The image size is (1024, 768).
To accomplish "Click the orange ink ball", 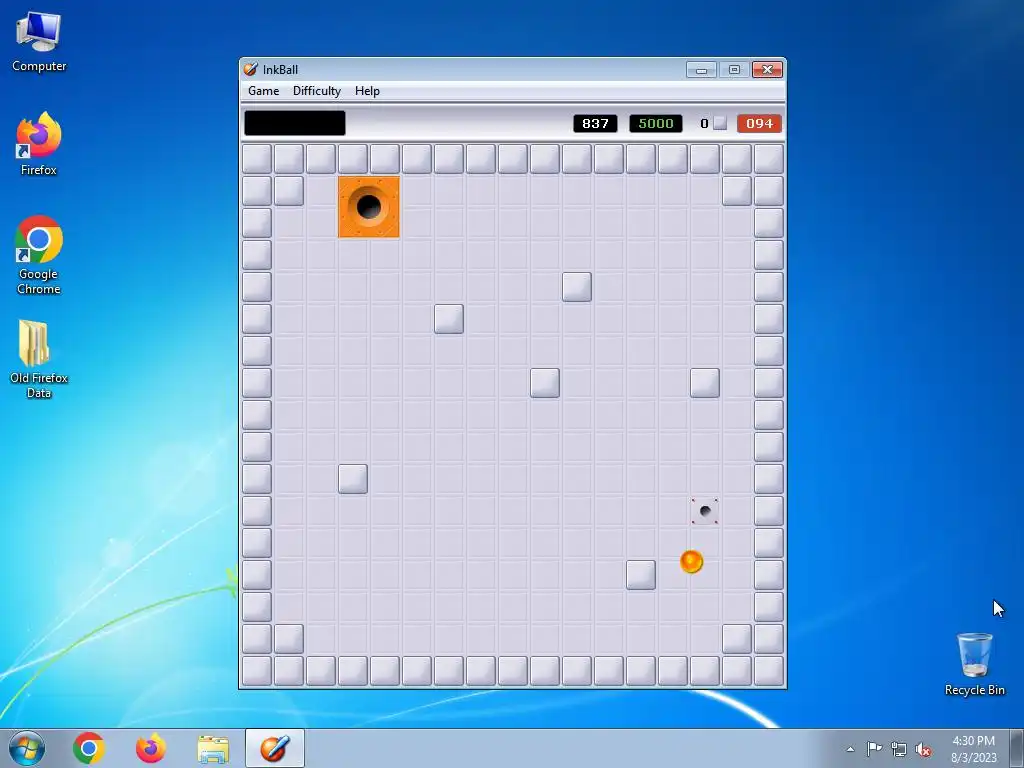I will 692,562.
